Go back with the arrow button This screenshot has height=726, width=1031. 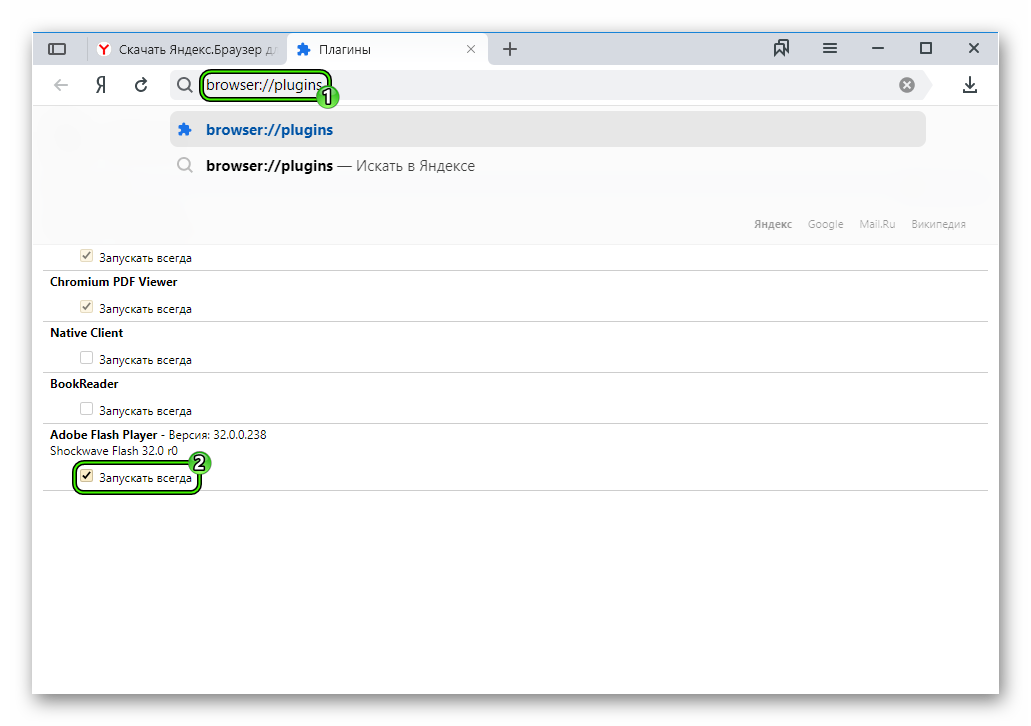(61, 85)
